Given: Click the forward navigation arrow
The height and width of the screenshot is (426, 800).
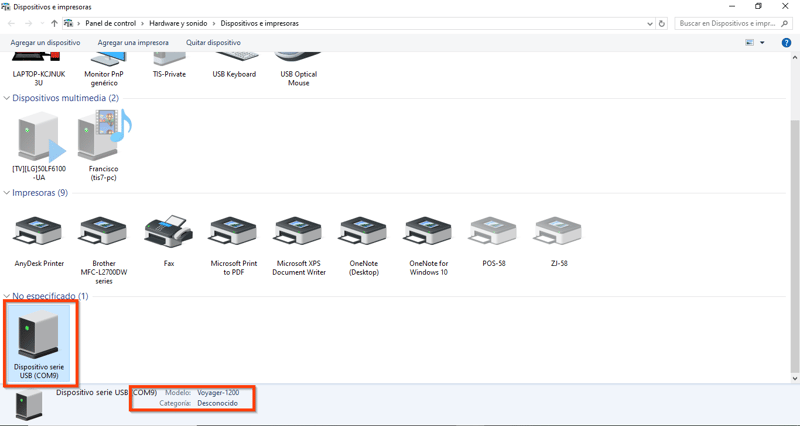Looking at the screenshot, I should [29, 23].
